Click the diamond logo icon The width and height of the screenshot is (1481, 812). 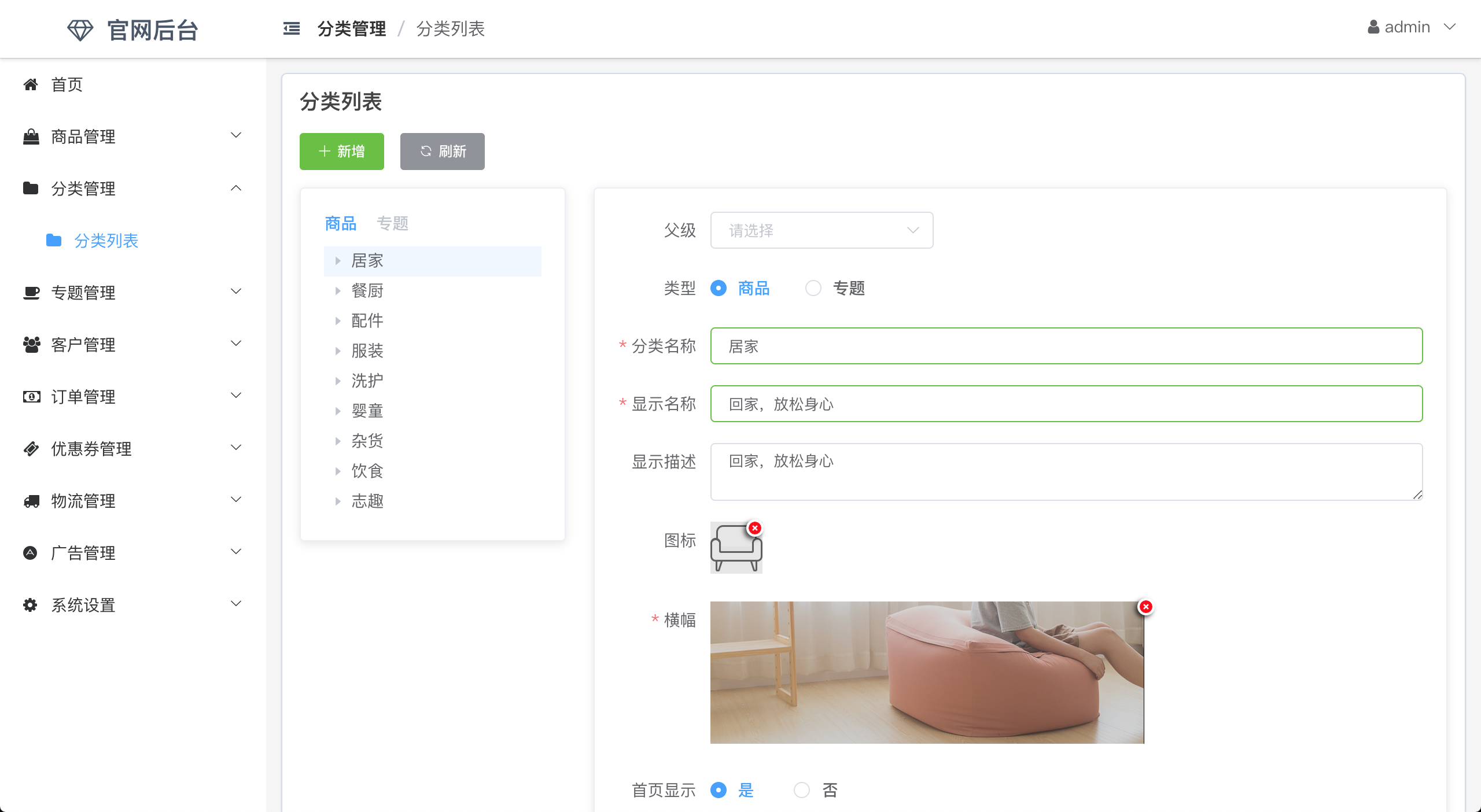(x=80, y=30)
